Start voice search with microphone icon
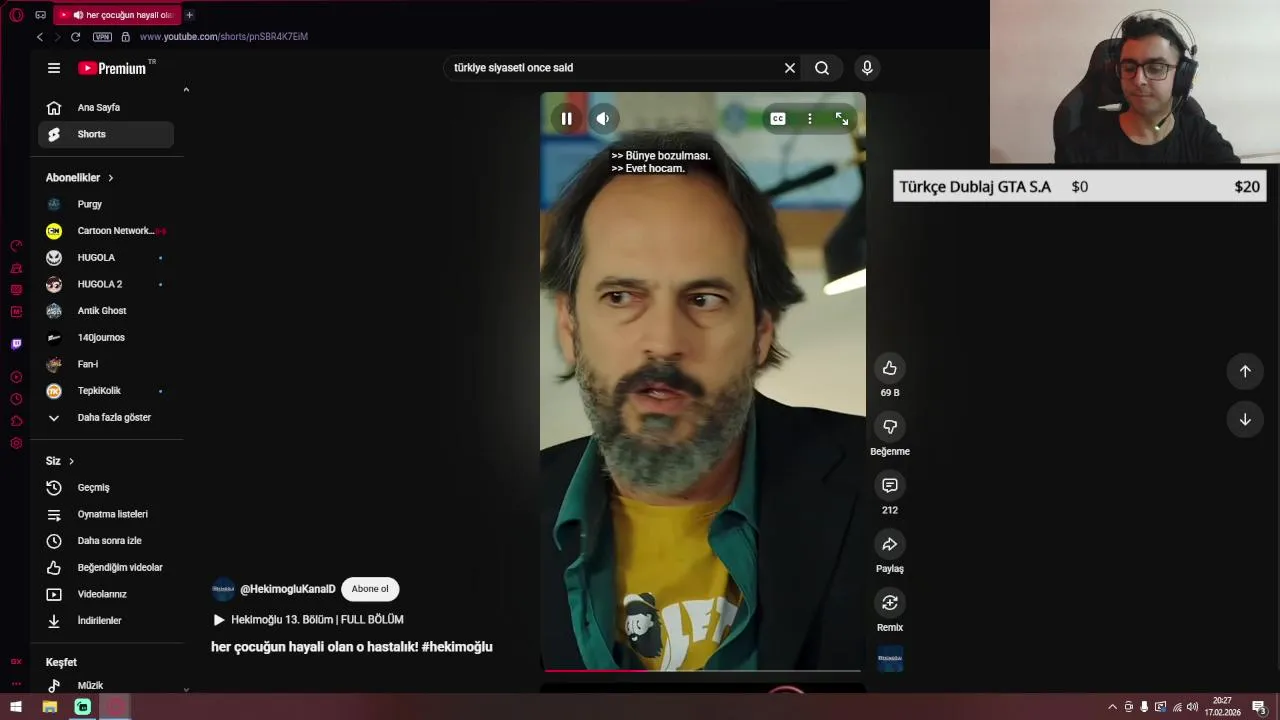The width and height of the screenshot is (1280, 720). pyautogui.click(x=867, y=68)
